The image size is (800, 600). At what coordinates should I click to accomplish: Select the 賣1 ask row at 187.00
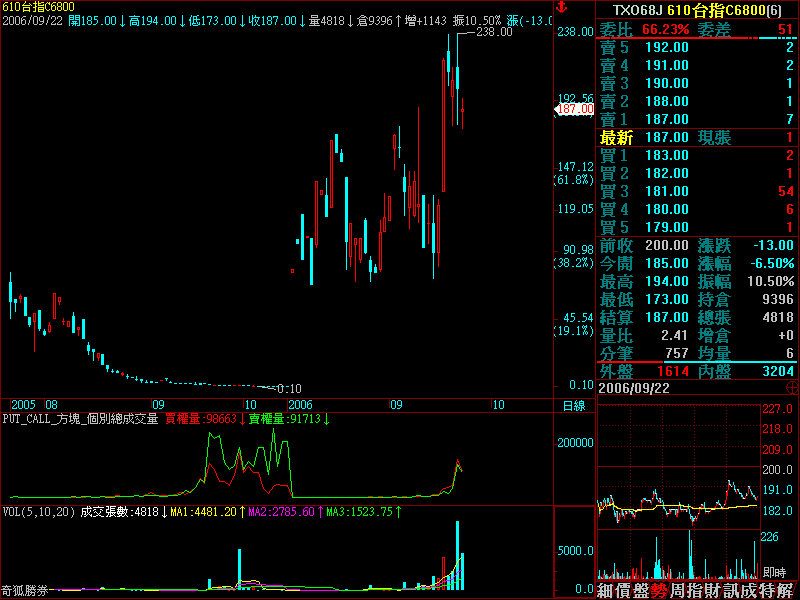pos(697,119)
